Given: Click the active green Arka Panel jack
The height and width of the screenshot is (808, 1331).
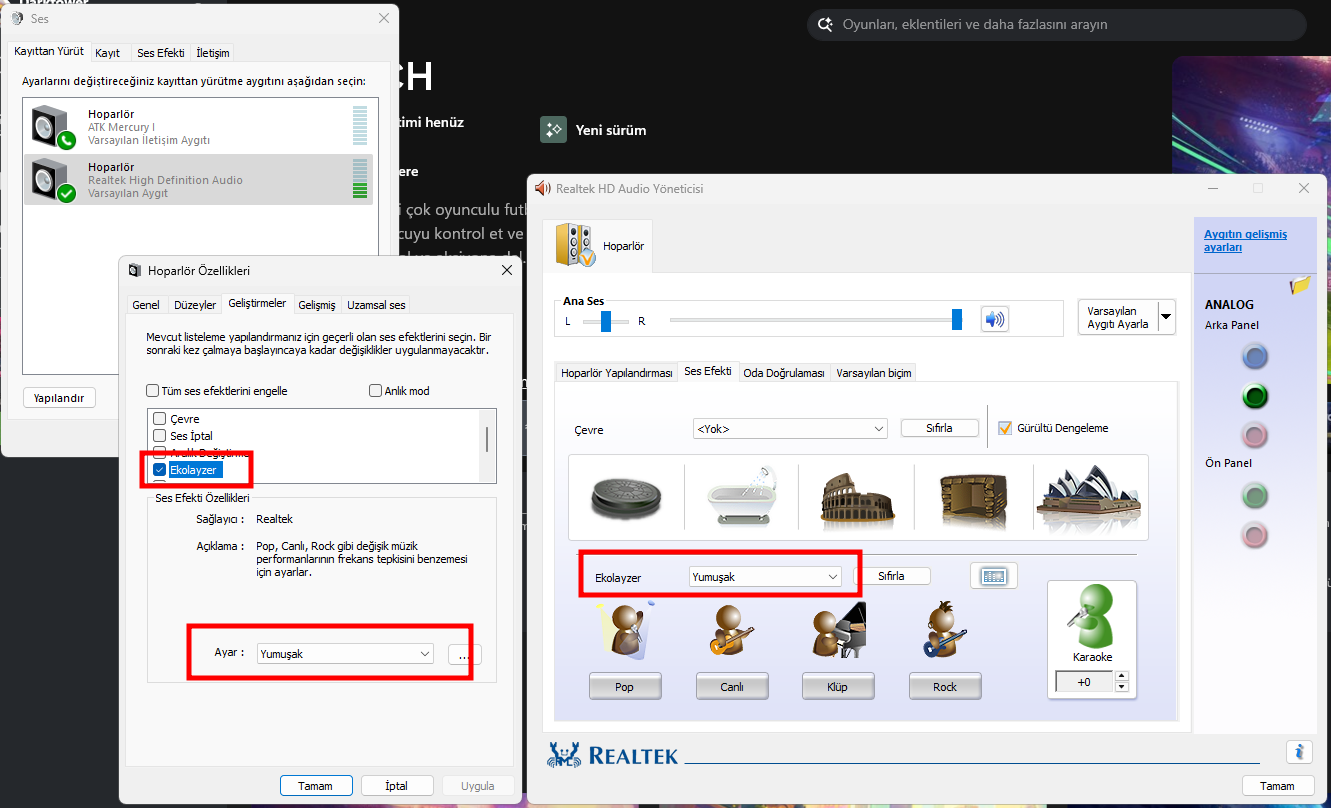Looking at the screenshot, I should (x=1254, y=396).
